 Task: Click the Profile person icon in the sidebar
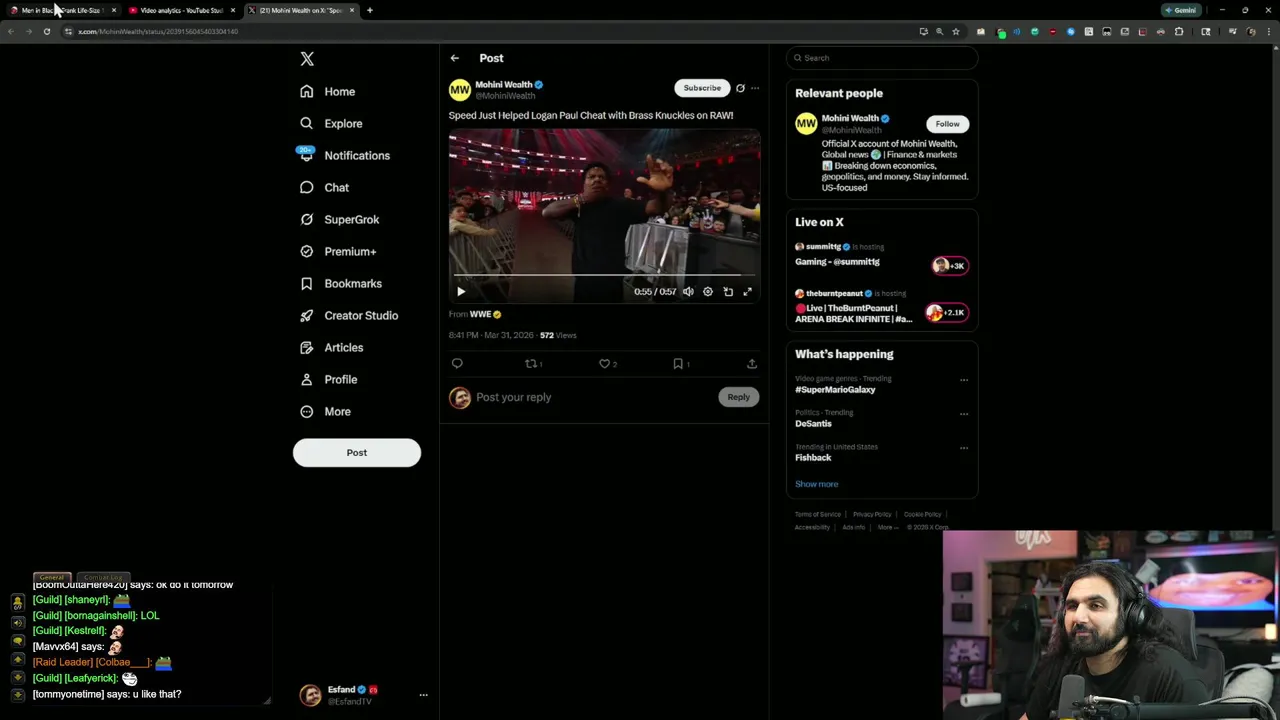pyautogui.click(x=306, y=379)
